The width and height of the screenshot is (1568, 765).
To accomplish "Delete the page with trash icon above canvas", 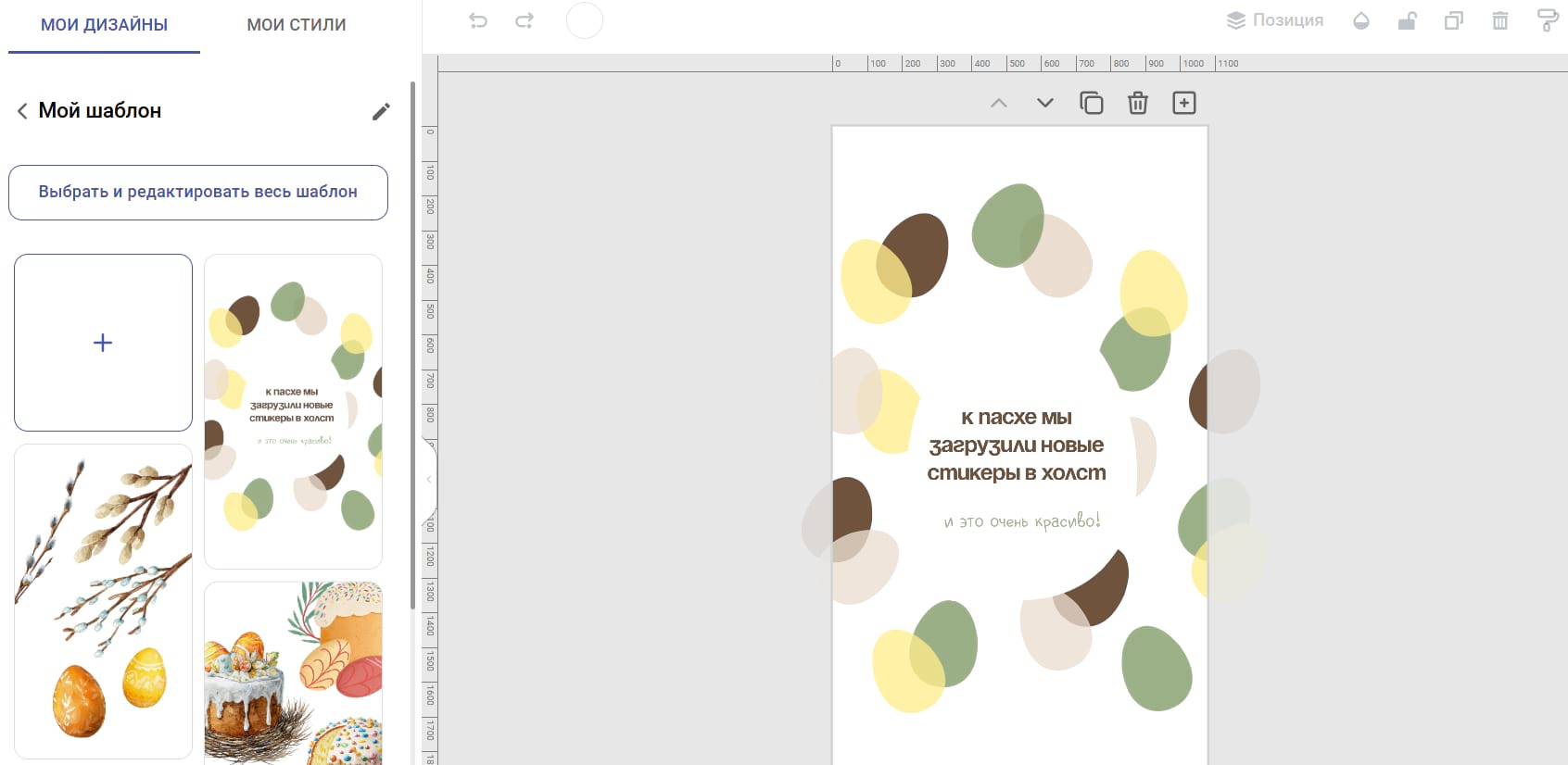I will click(1138, 103).
